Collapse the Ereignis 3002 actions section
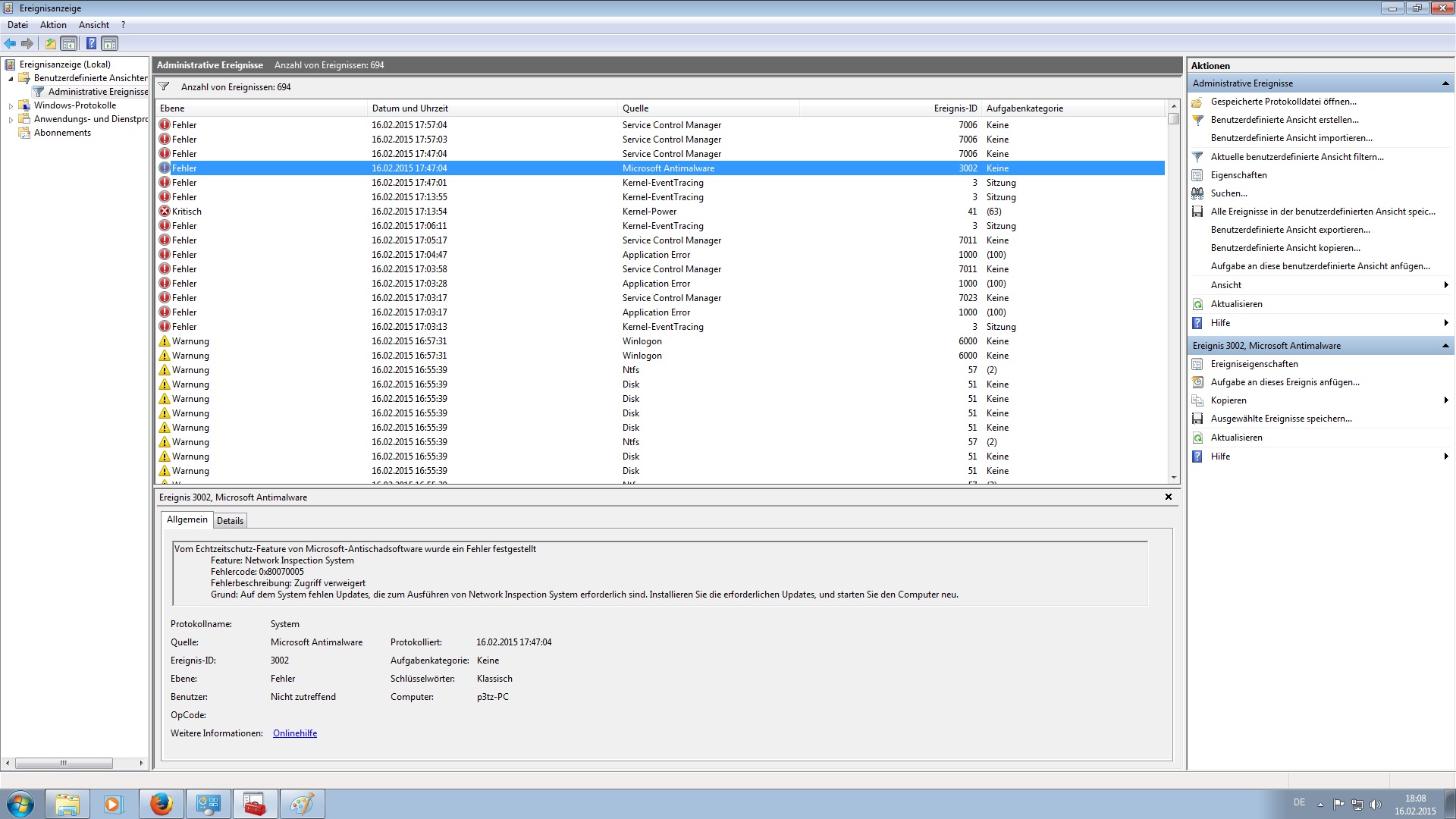The image size is (1456, 819). click(x=1445, y=346)
